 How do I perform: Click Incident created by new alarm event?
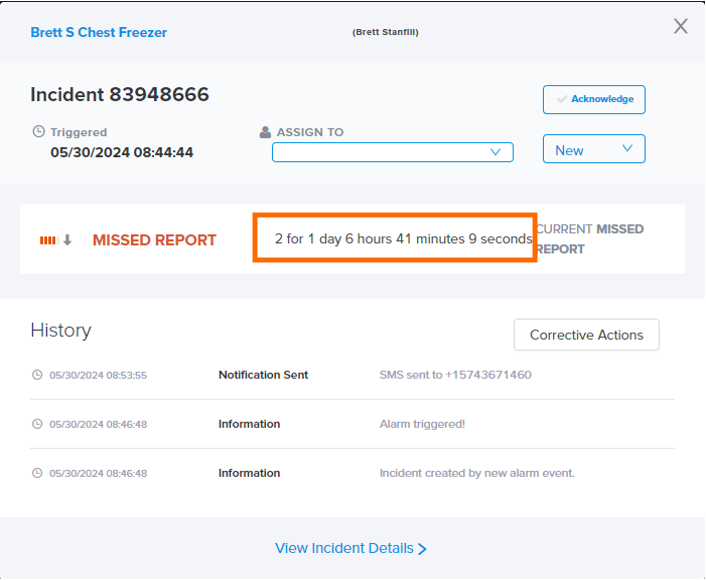[x=477, y=473]
